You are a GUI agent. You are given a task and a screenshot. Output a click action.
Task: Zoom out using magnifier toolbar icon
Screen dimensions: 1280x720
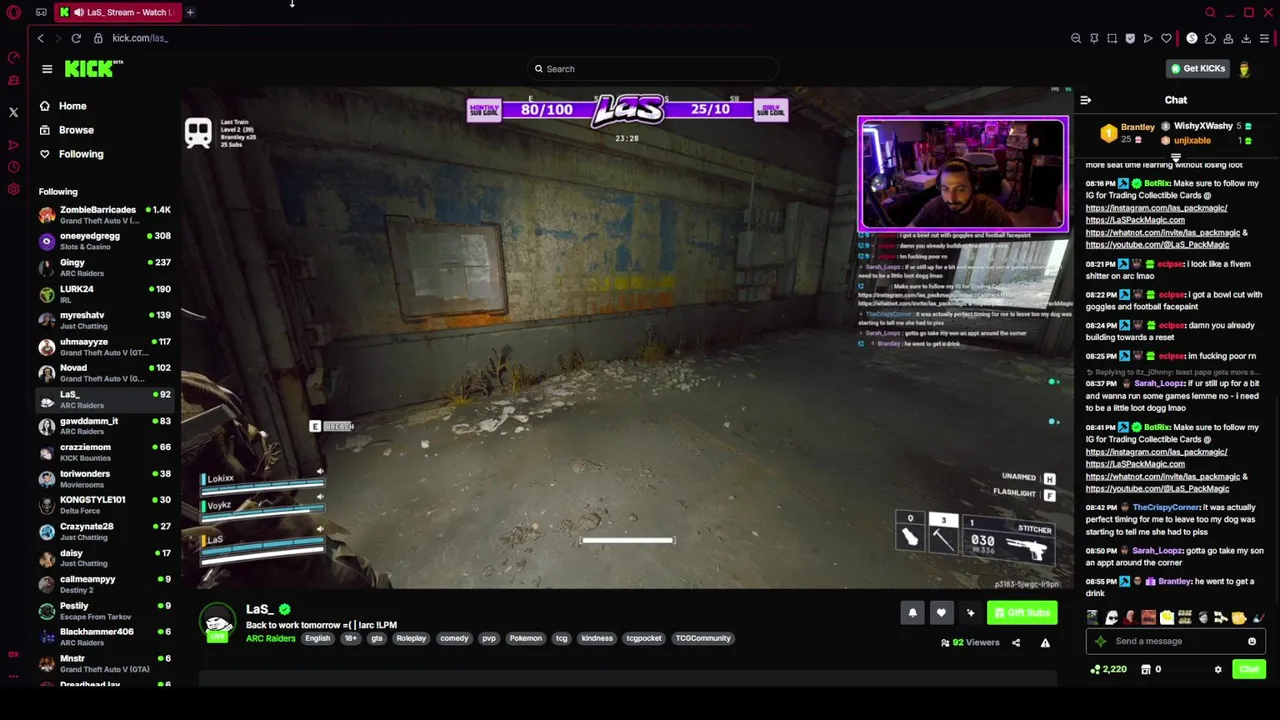click(x=1076, y=39)
